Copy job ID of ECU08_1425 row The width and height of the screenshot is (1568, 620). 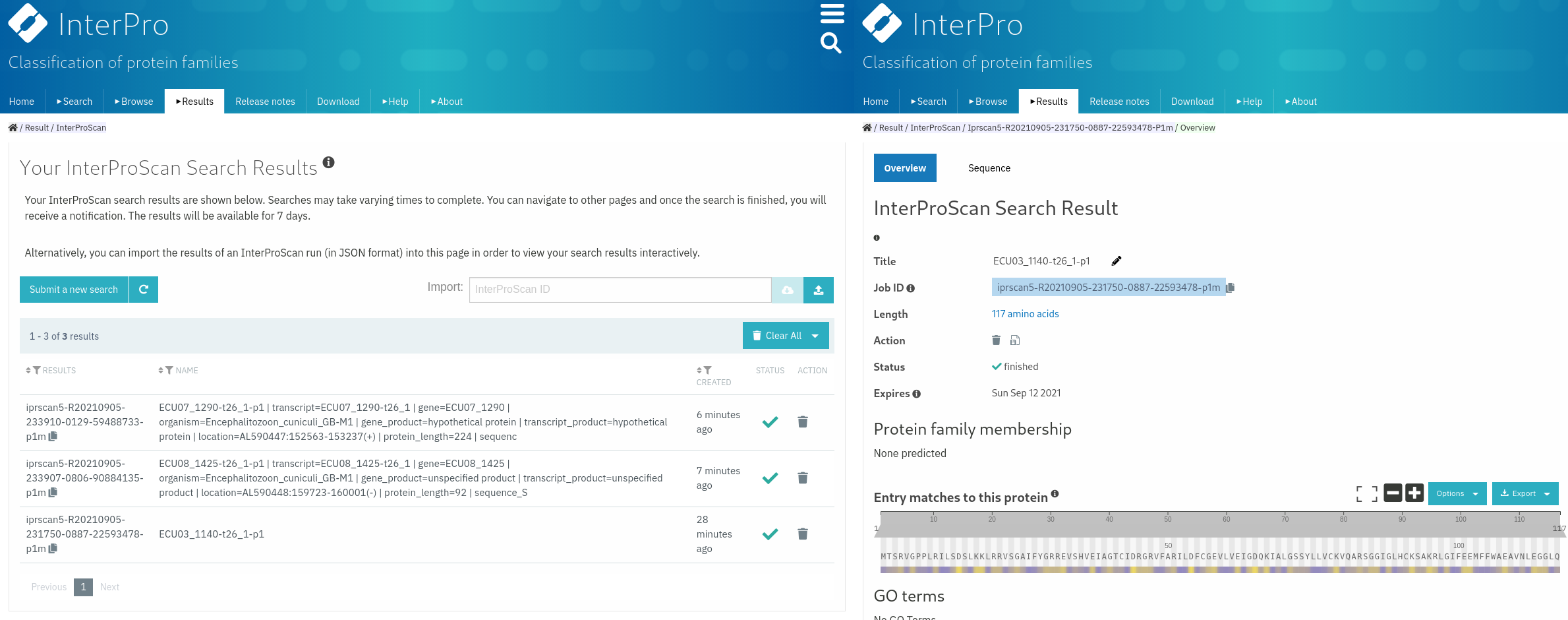pyautogui.click(x=53, y=492)
